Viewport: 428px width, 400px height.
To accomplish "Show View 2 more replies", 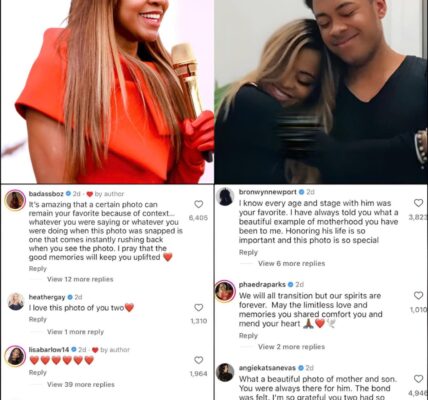I will [291, 347].
